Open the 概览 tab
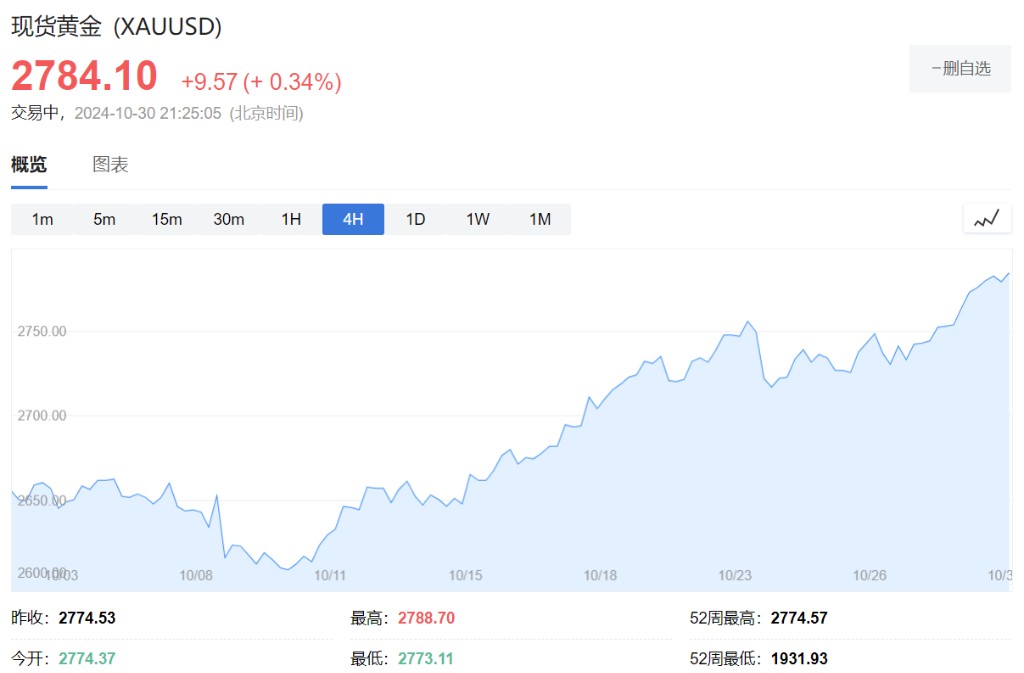 click(x=29, y=165)
